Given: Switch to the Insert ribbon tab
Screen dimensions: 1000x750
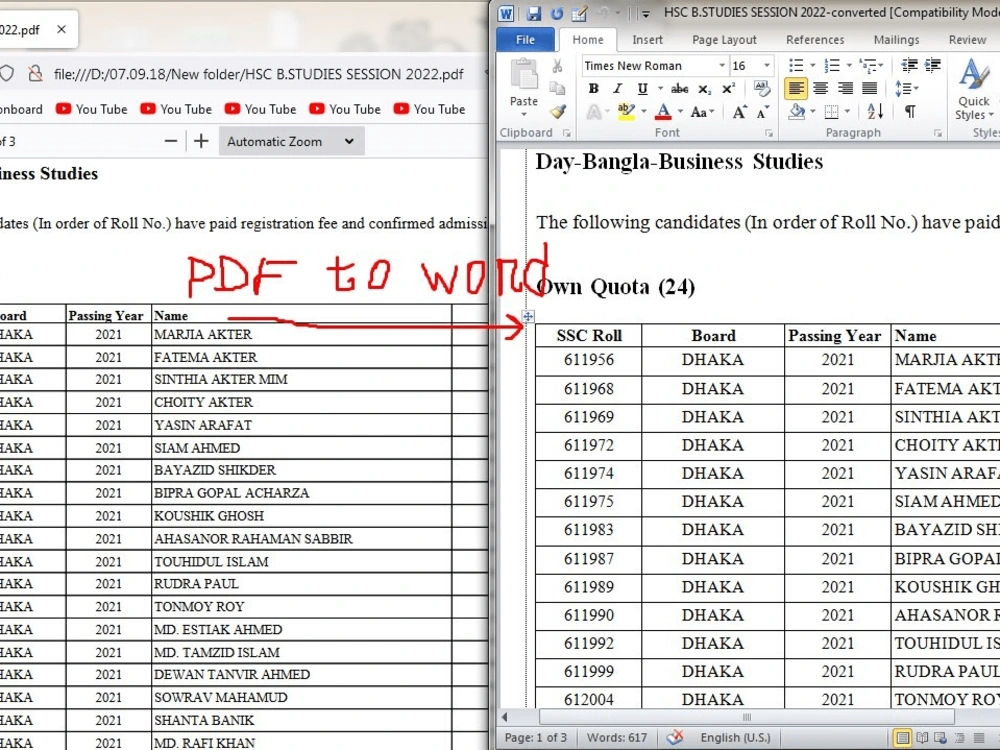Looking at the screenshot, I should (647, 40).
